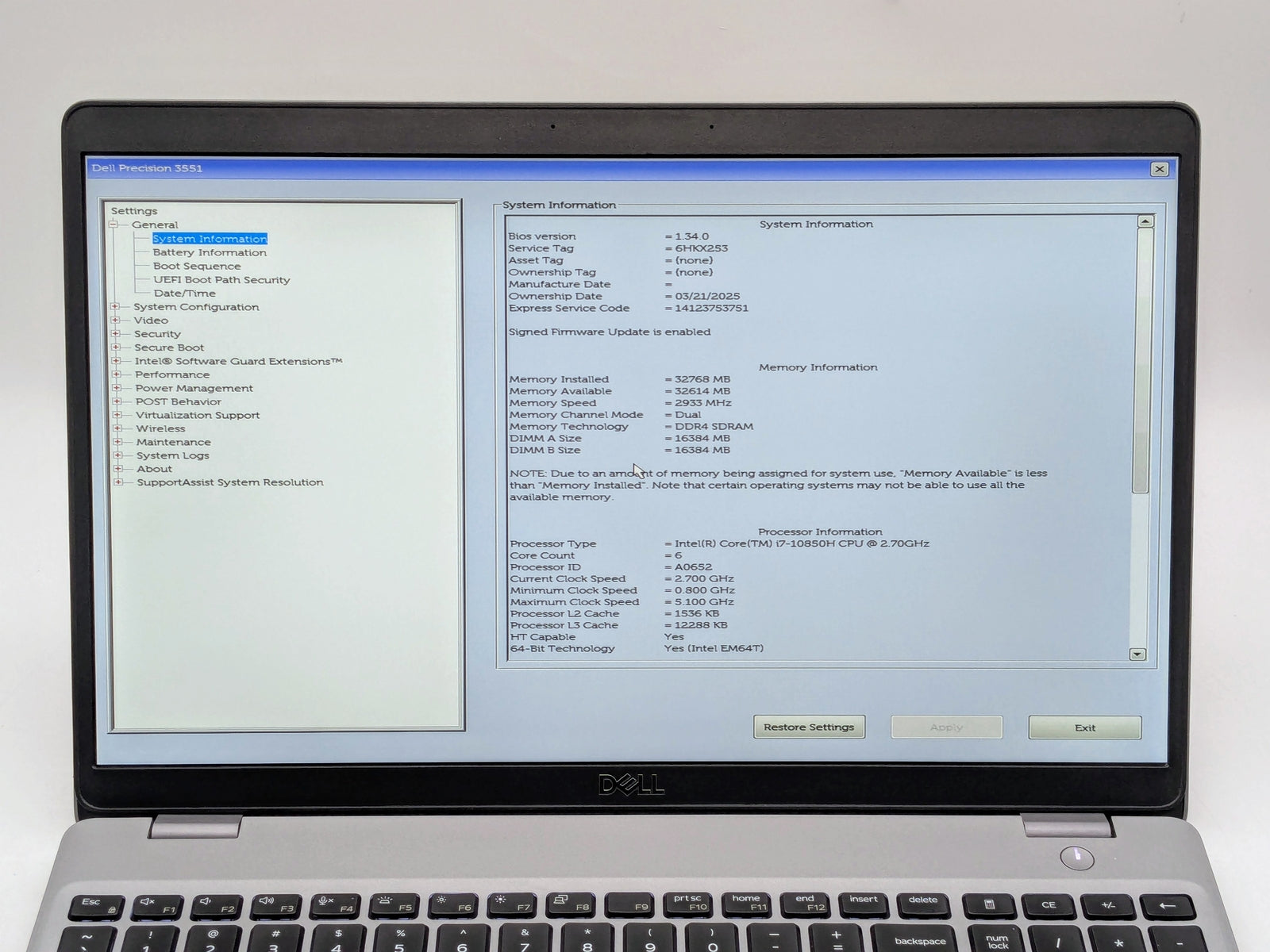The image size is (1270, 952).
Task: Expand the Wireless node
Action: [x=117, y=428]
